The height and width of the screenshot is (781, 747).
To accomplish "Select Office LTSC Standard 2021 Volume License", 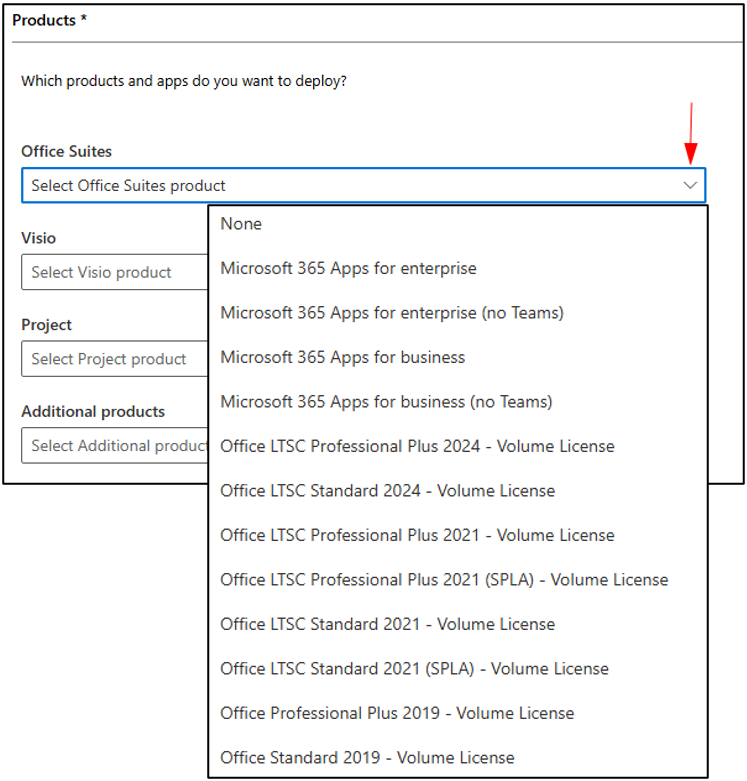I will point(458,624).
